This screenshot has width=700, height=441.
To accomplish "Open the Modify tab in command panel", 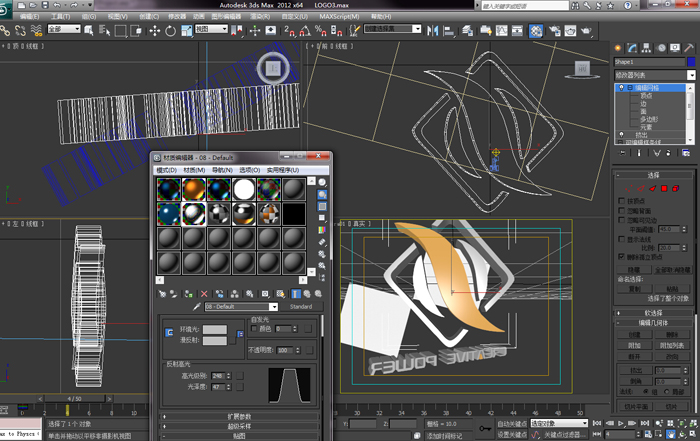I will 632,47.
